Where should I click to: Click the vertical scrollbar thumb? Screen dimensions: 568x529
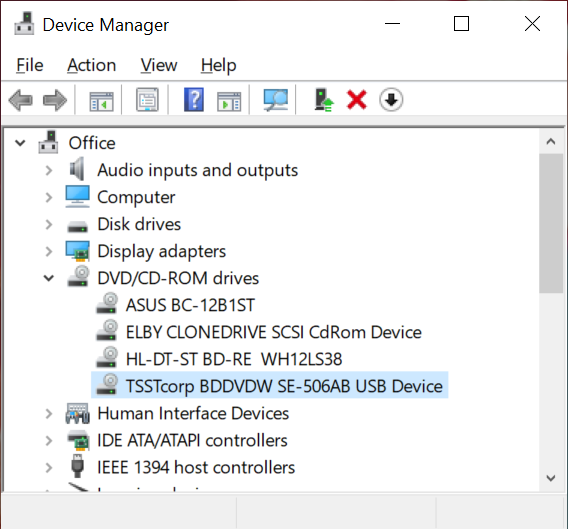(x=551, y=223)
